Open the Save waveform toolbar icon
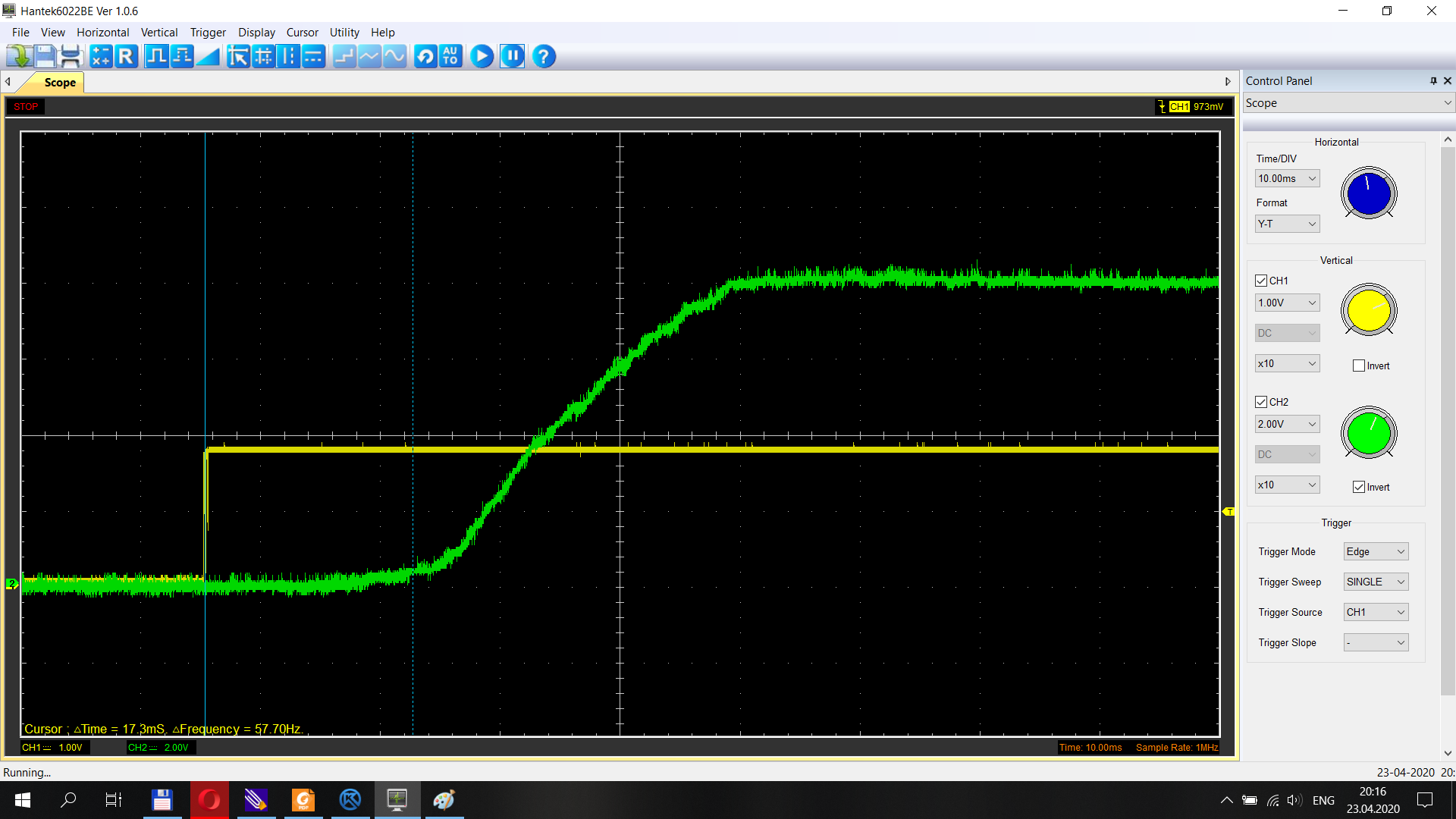Image resolution: width=1456 pixels, height=819 pixels. (x=45, y=56)
